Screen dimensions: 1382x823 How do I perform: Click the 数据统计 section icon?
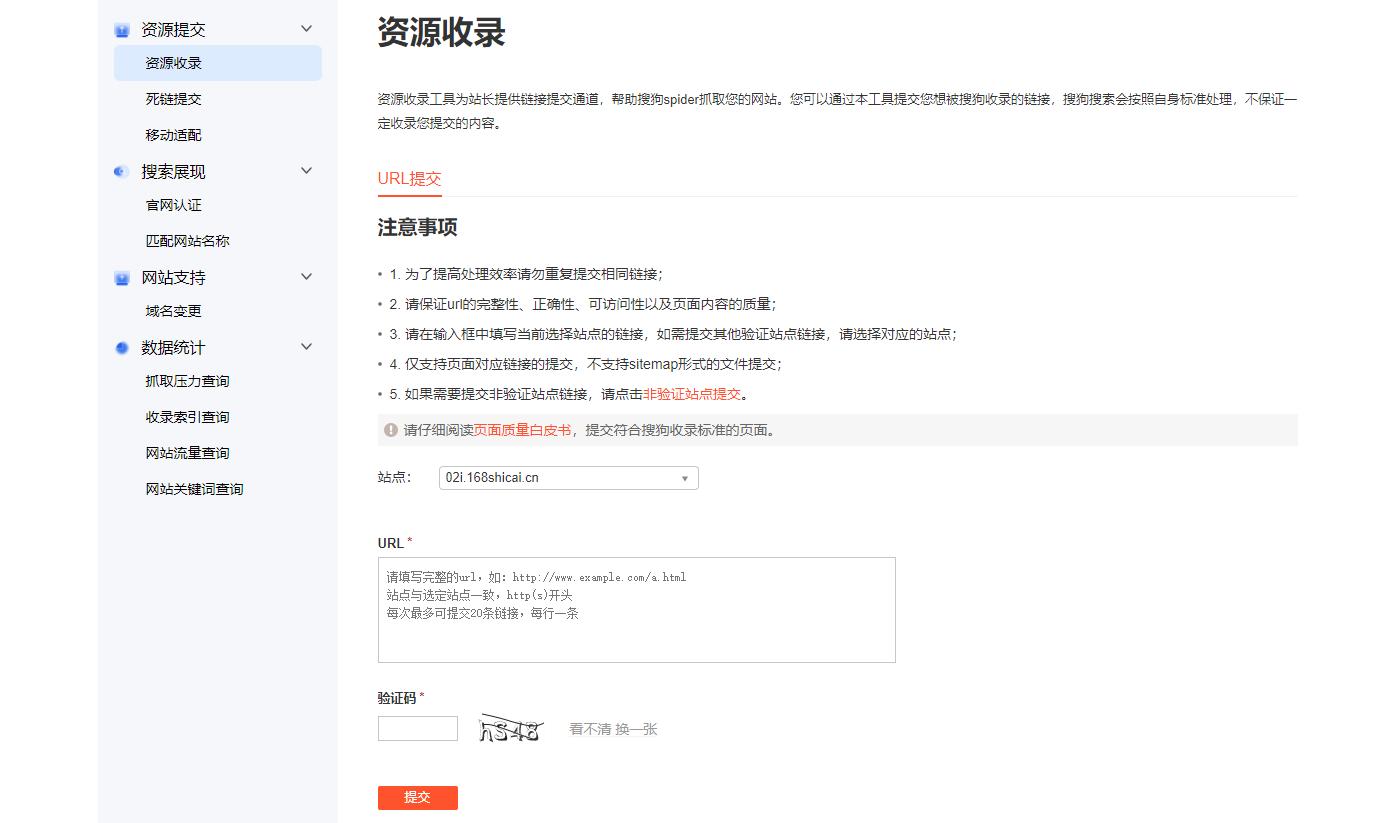pos(121,346)
